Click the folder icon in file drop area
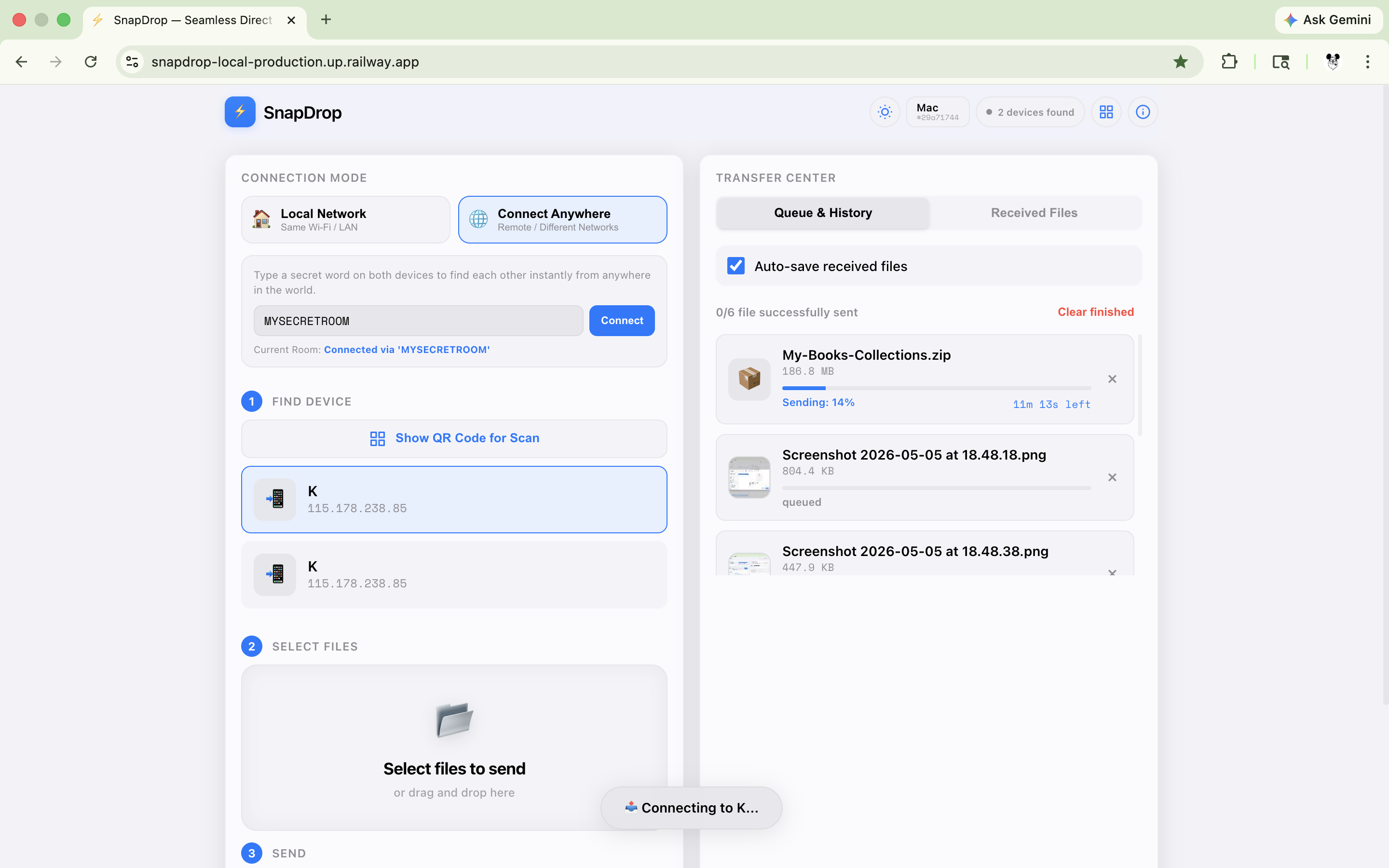This screenshot has width=1389, height=868. pos(454,719)
